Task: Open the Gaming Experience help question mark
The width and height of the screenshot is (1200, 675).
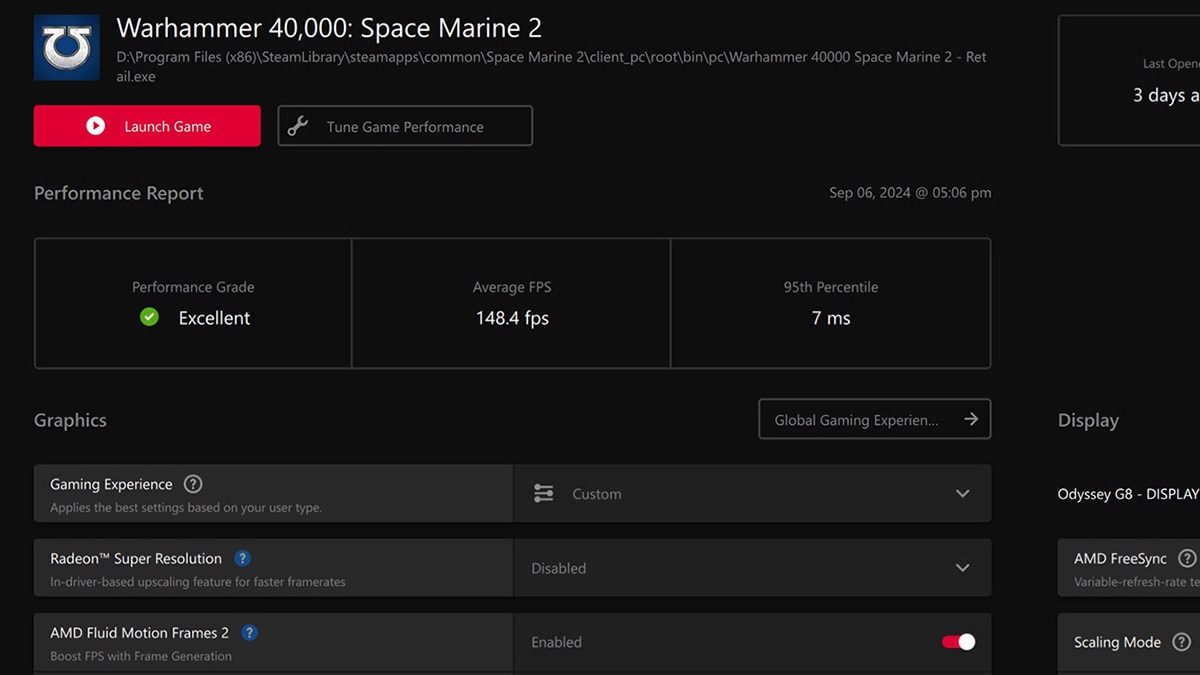Action: point(192,484)
